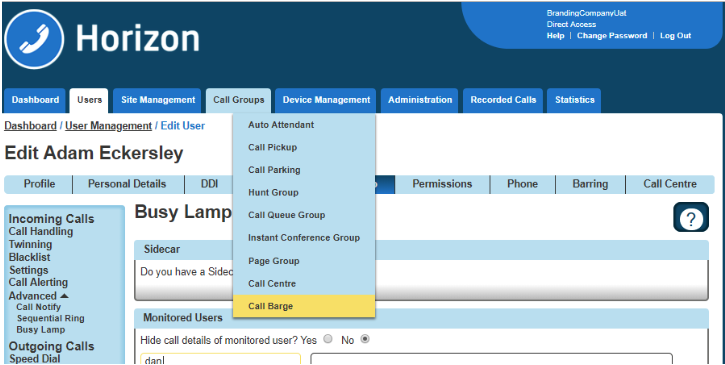The width and height of the screenshot is (725, 365).
Task: Click the Horizon phone logo icon
Action: point(35,39)
